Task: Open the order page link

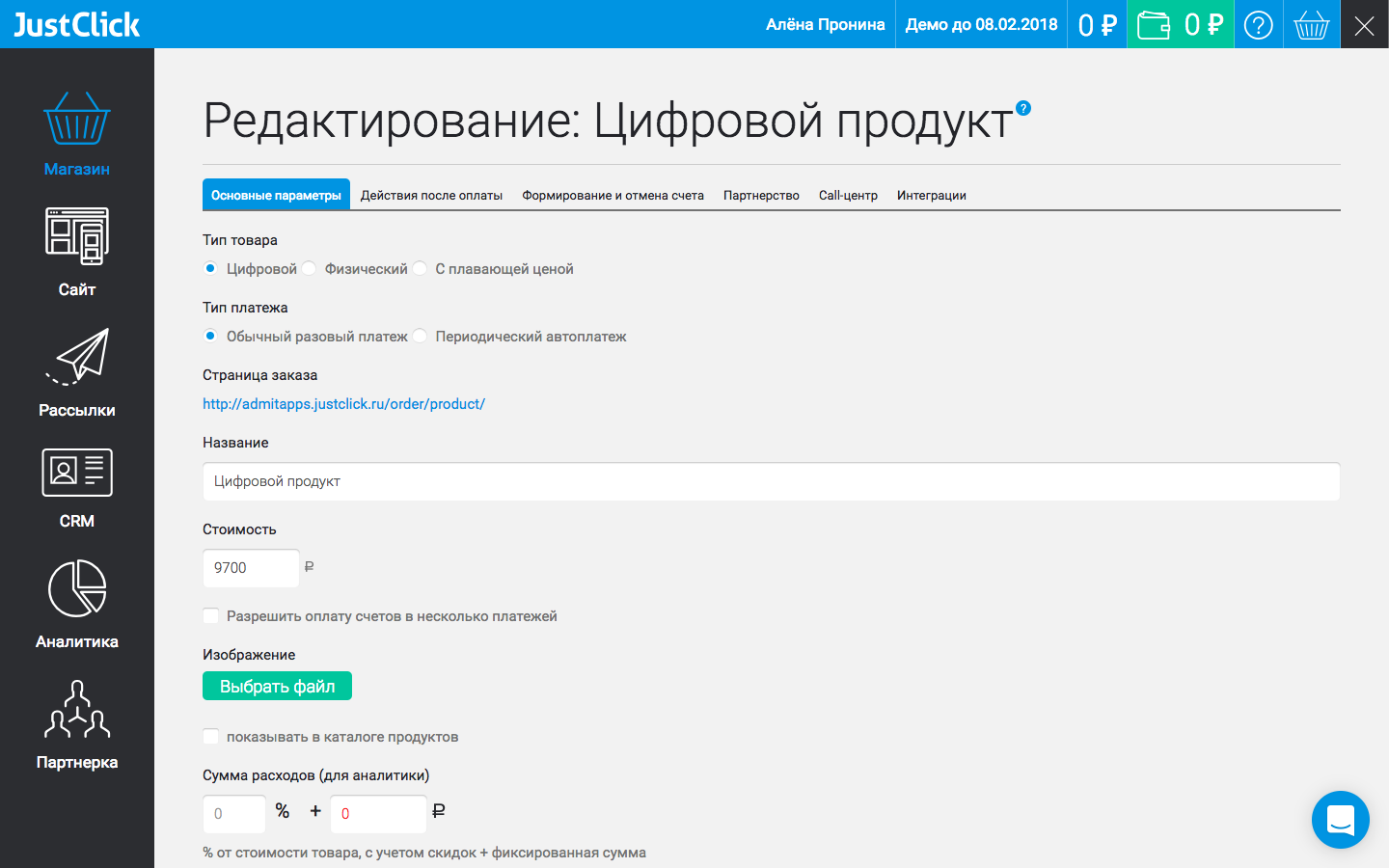Action: [344, 403]
